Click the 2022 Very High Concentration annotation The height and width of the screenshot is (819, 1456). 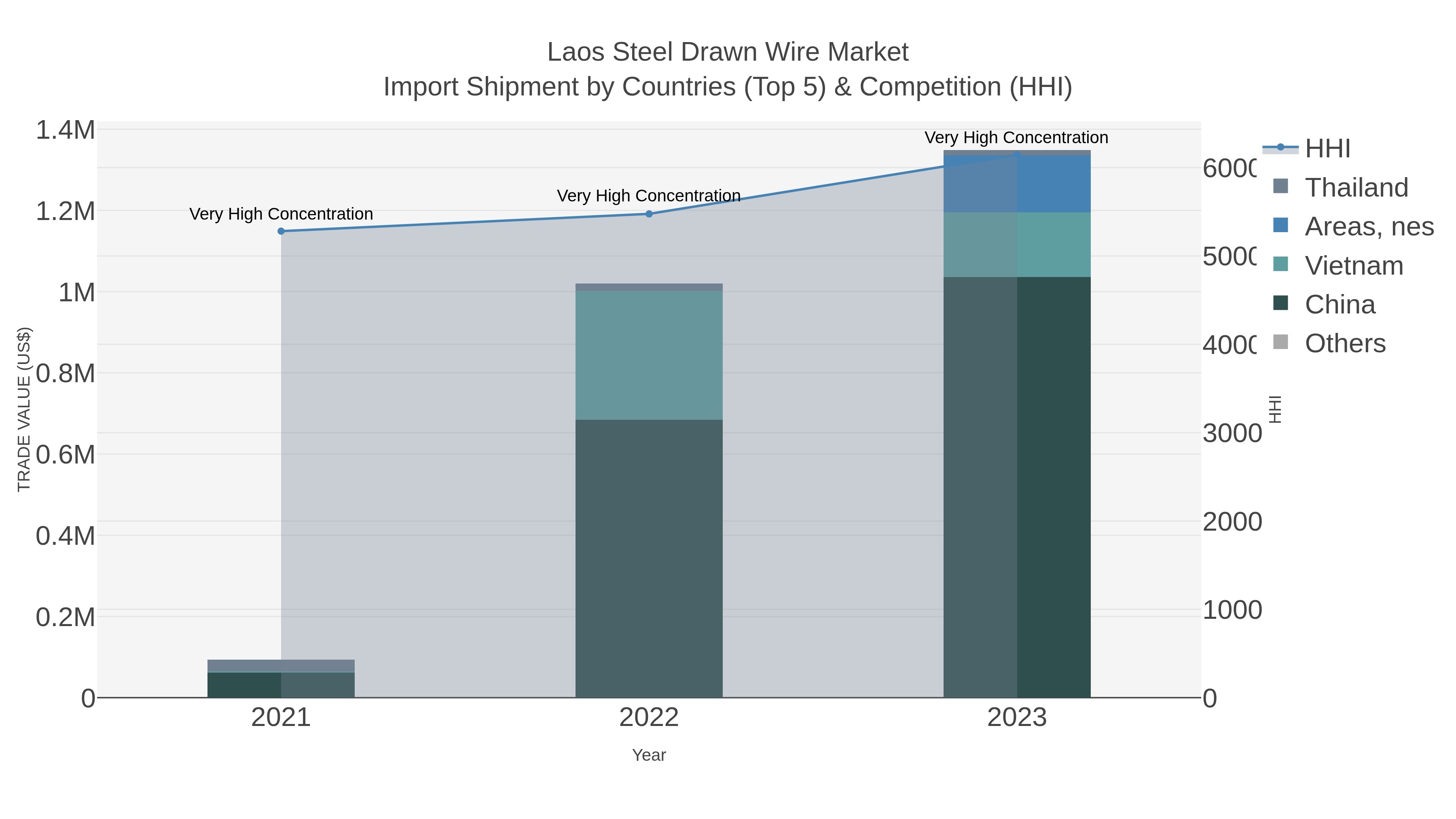tap(649, 196)
